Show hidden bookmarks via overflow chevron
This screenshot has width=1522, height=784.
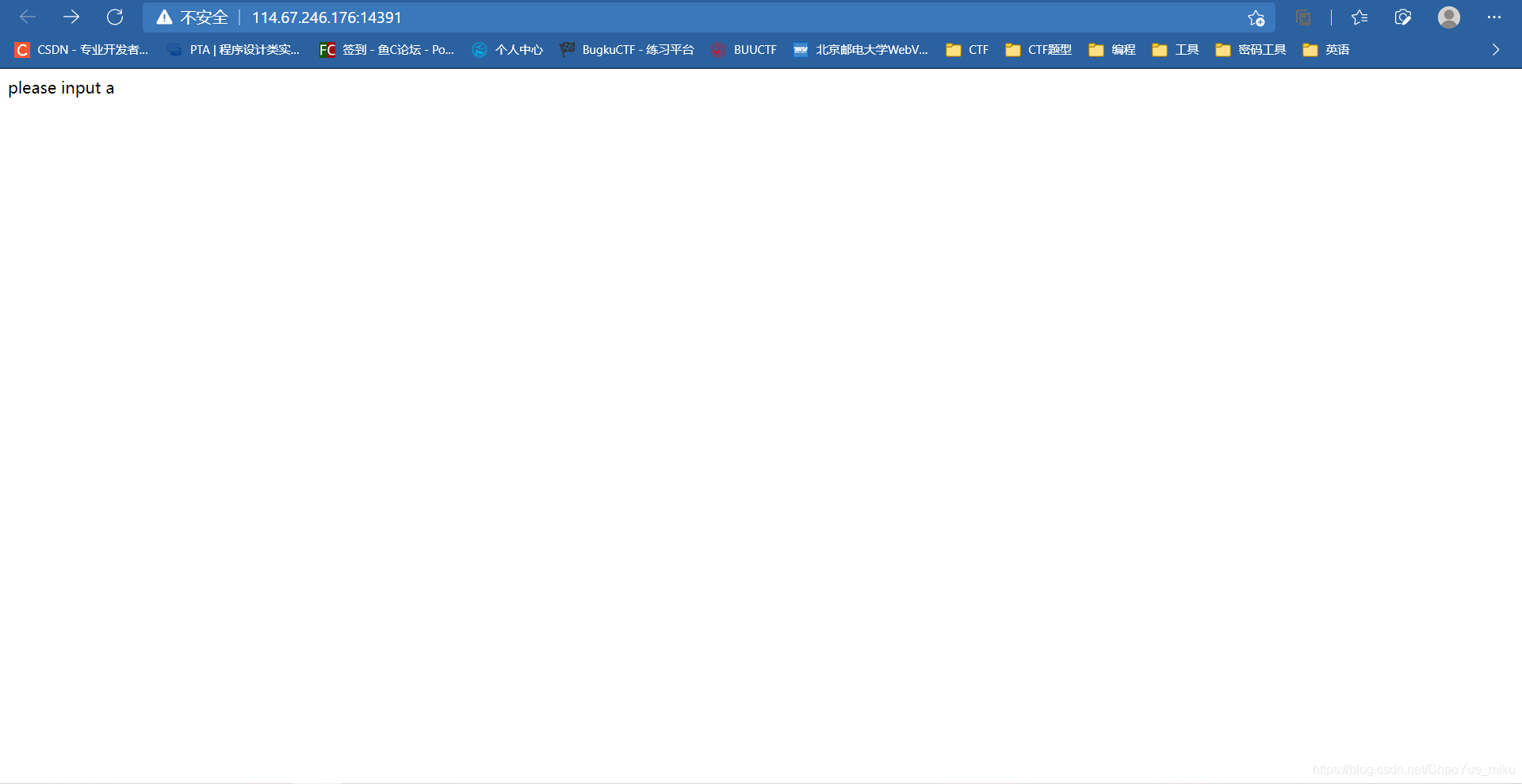[x=1495, y=49]
